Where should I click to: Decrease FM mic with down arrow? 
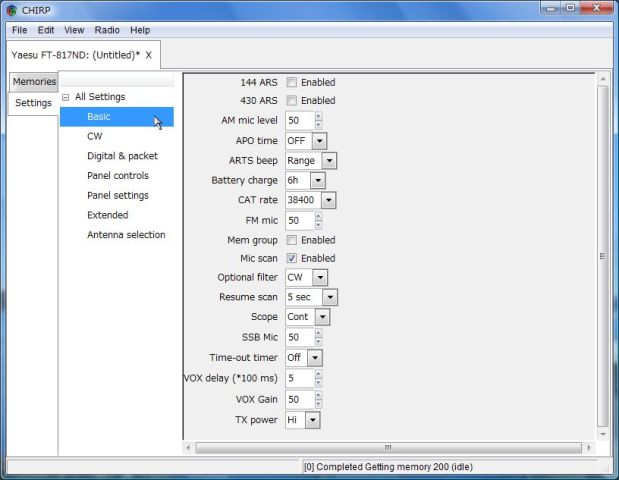(x=318, y=225)
